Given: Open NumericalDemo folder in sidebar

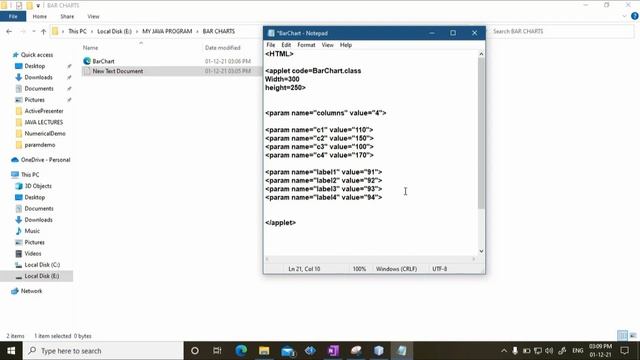Looking at the screenshot, I should [44, 133].
